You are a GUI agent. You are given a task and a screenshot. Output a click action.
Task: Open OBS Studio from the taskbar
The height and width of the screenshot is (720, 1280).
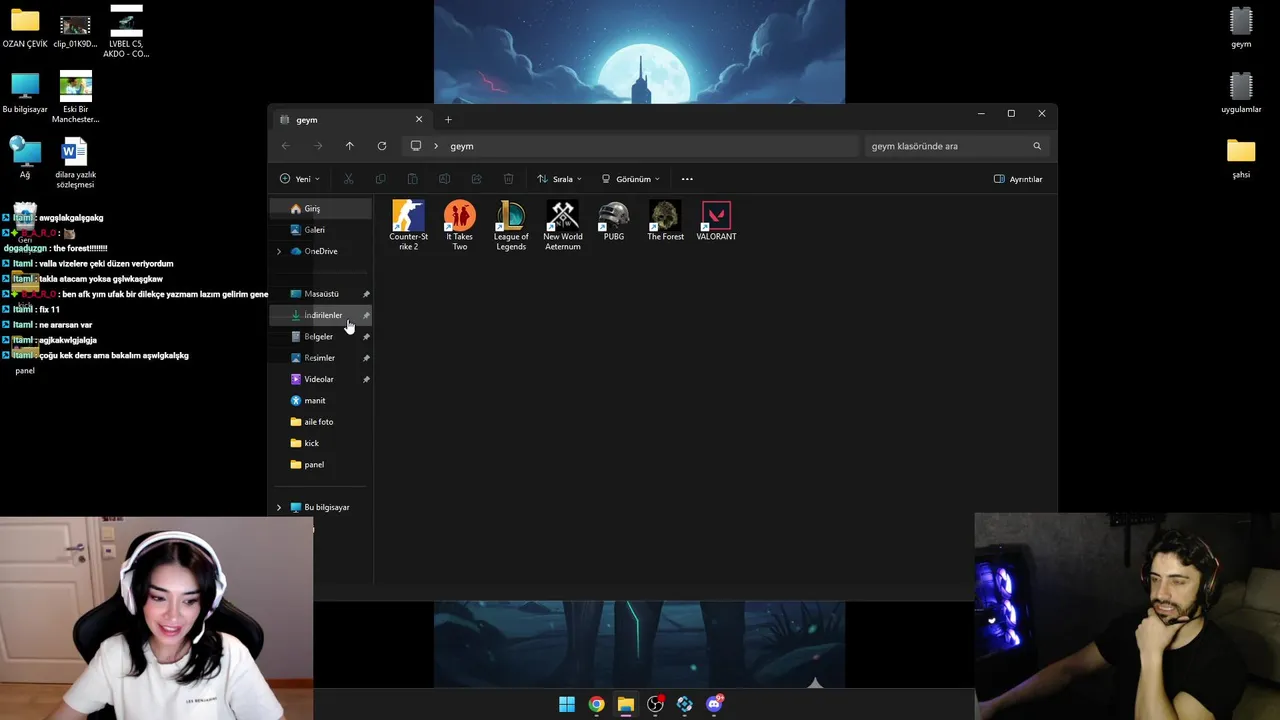[655, 704]
